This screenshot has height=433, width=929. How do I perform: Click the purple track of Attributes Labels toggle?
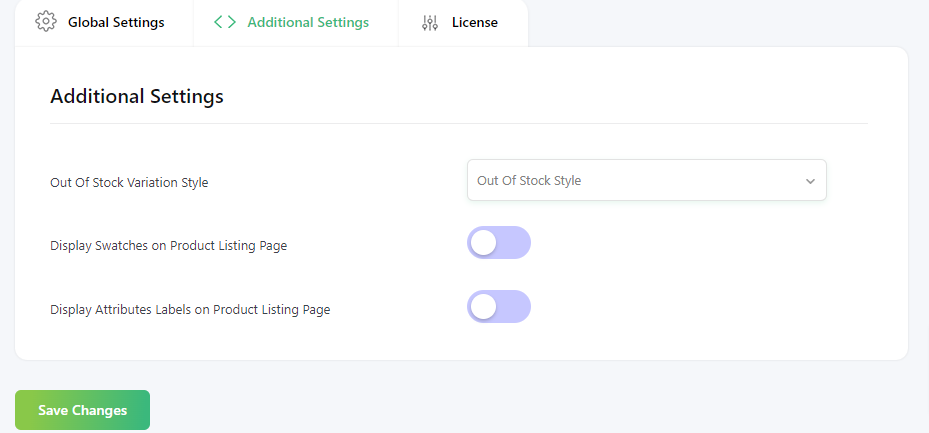514,307
